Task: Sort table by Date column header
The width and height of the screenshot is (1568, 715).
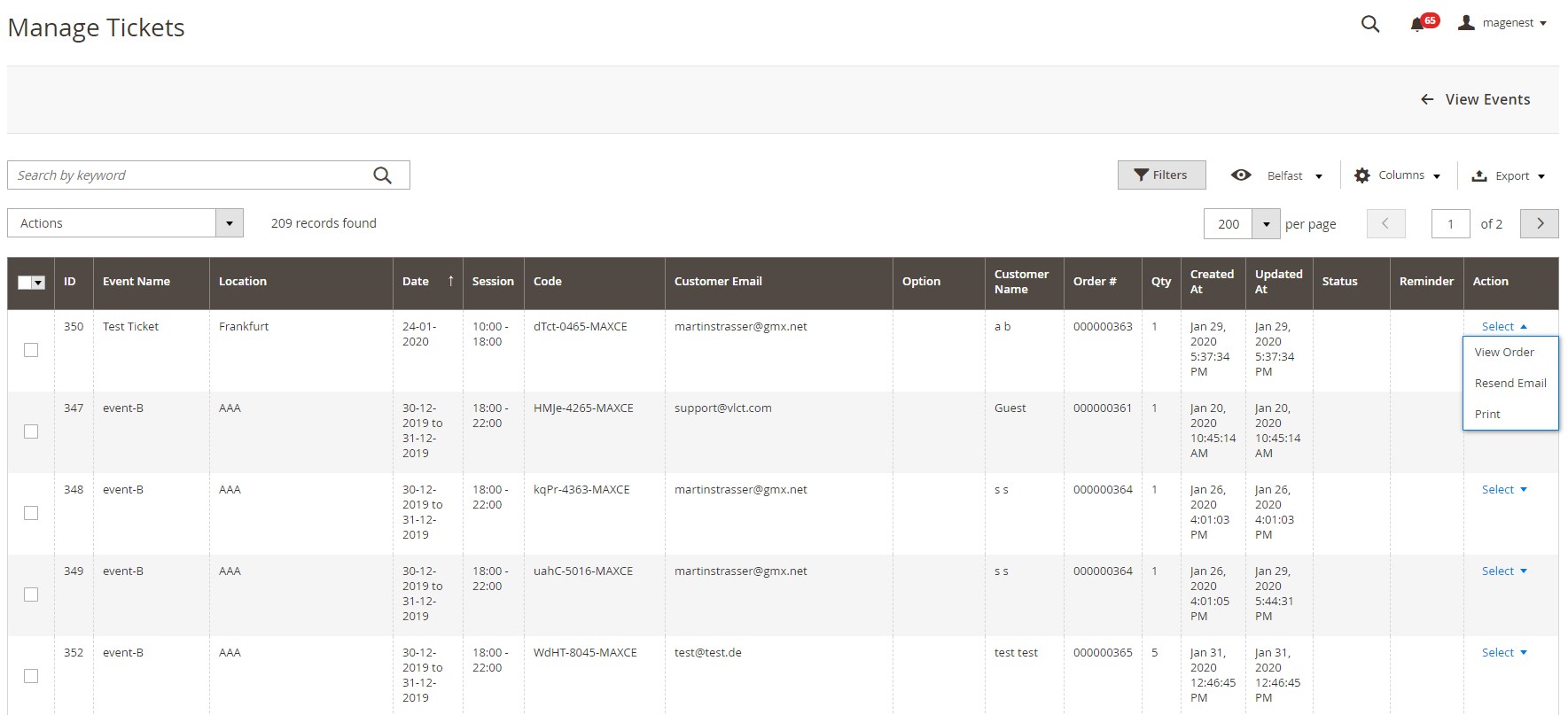Action: tap(416, 282)
